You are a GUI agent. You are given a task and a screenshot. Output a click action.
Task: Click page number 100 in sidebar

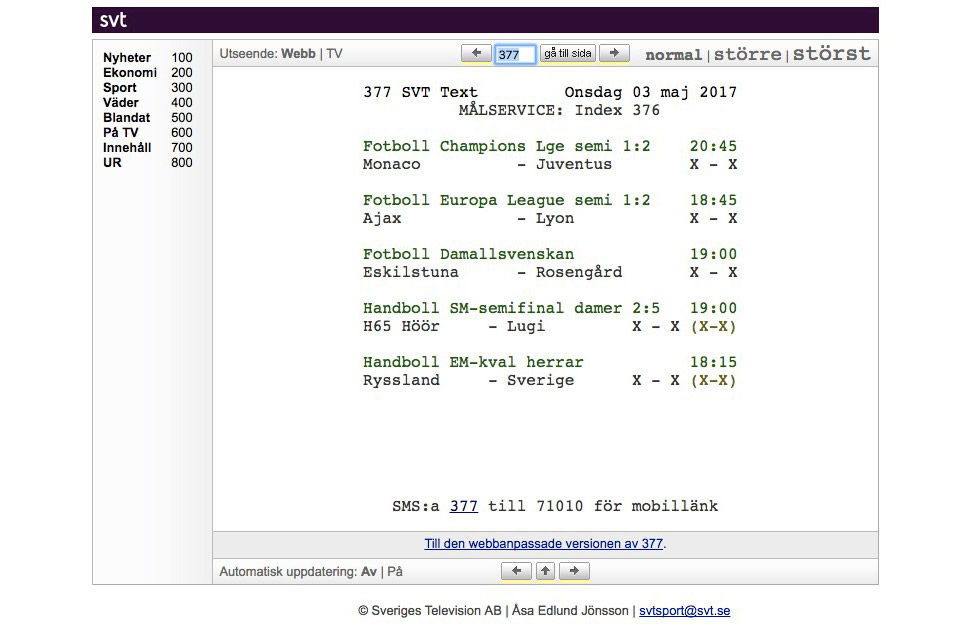(182, 57)
